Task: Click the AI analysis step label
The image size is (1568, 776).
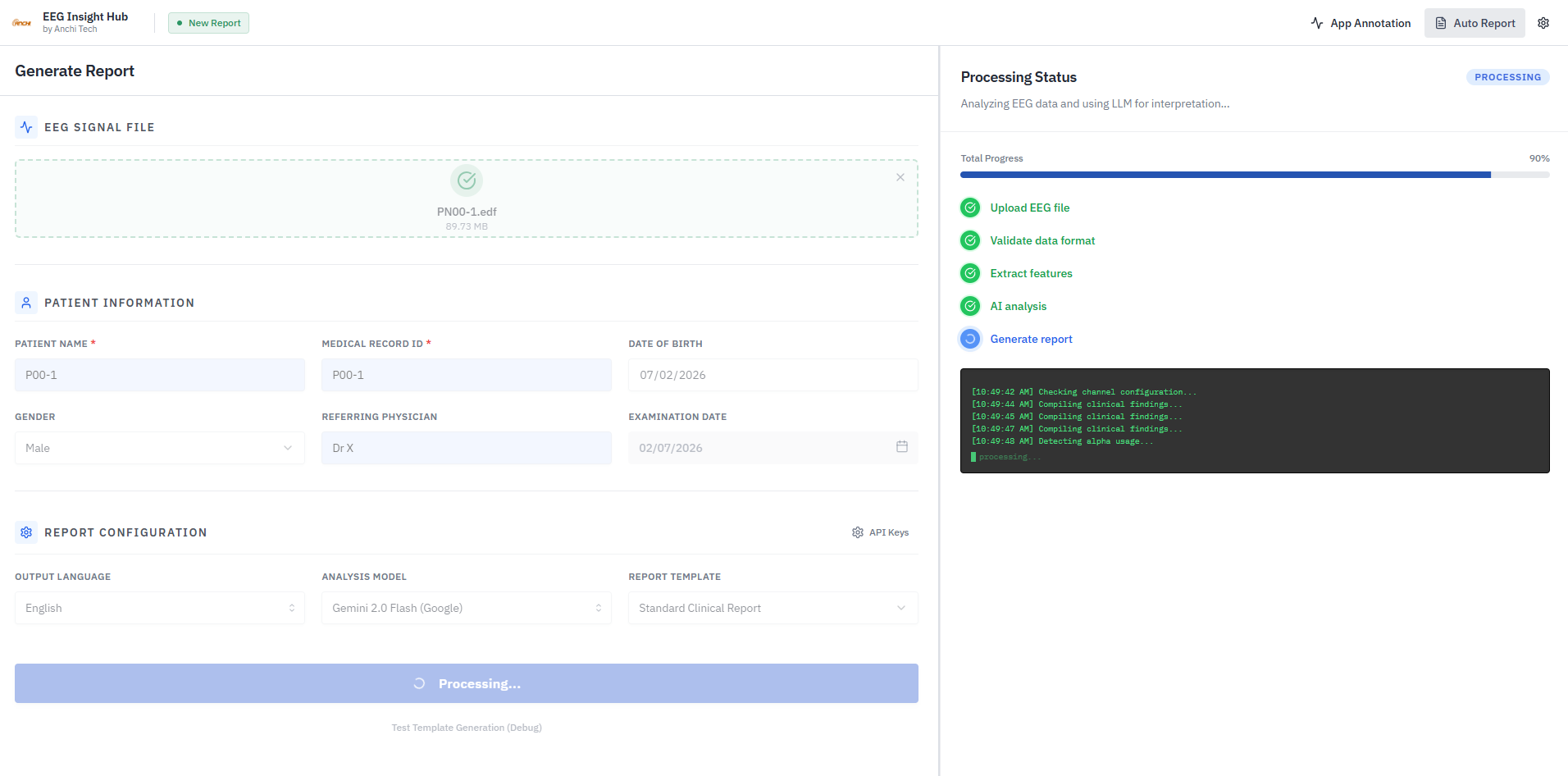Action: (1018, 306)
